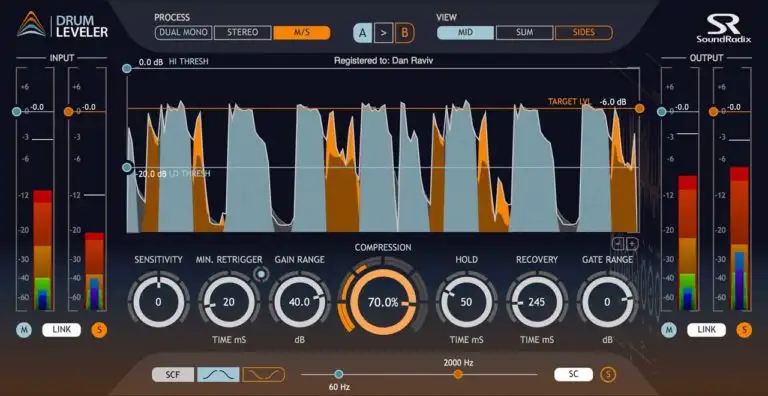Click the LO THRESH handle at -20.0 dB
The image size is (768, 396).
point(127,168)
